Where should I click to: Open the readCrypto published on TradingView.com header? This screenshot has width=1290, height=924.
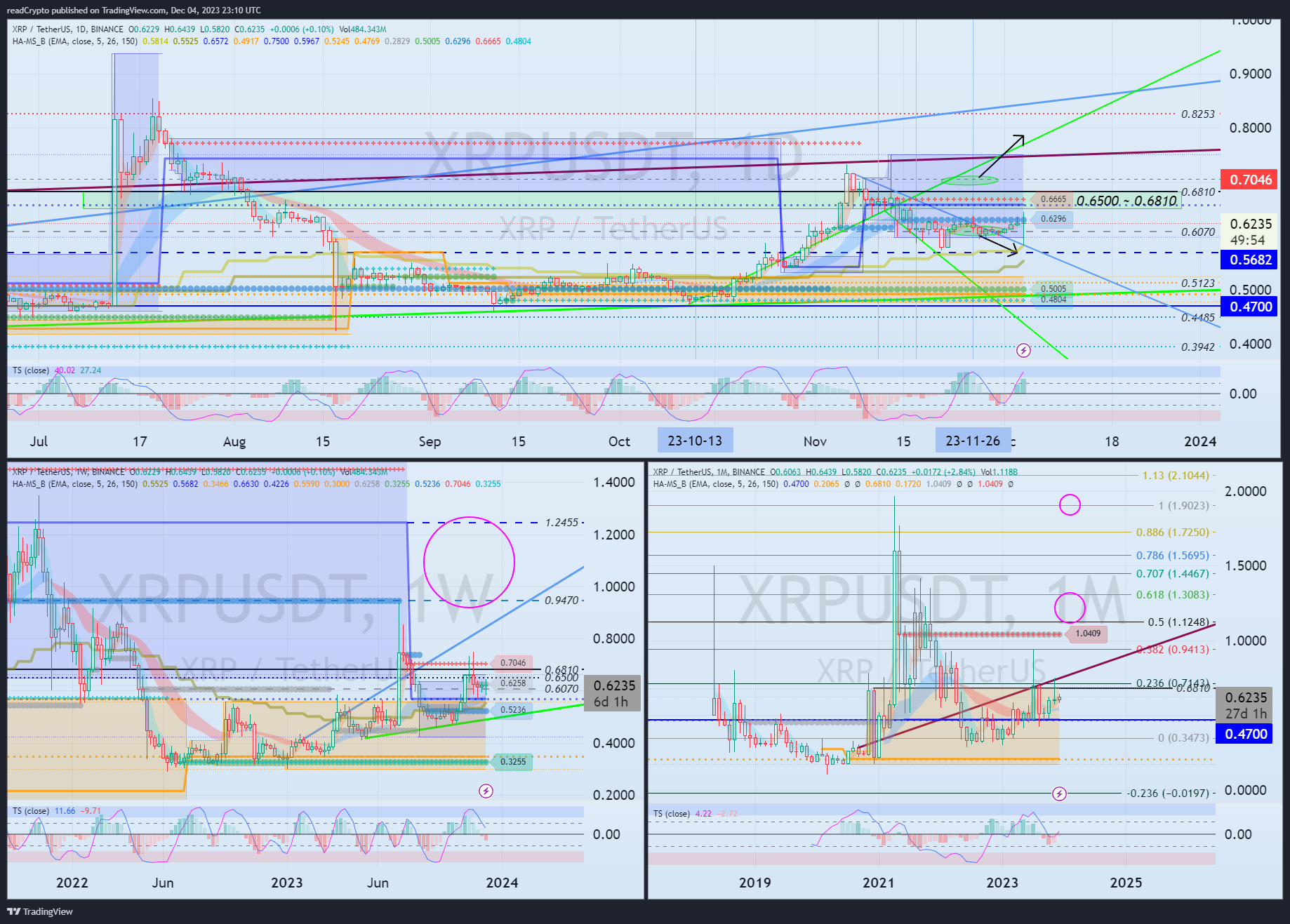(x=133, y=10)
